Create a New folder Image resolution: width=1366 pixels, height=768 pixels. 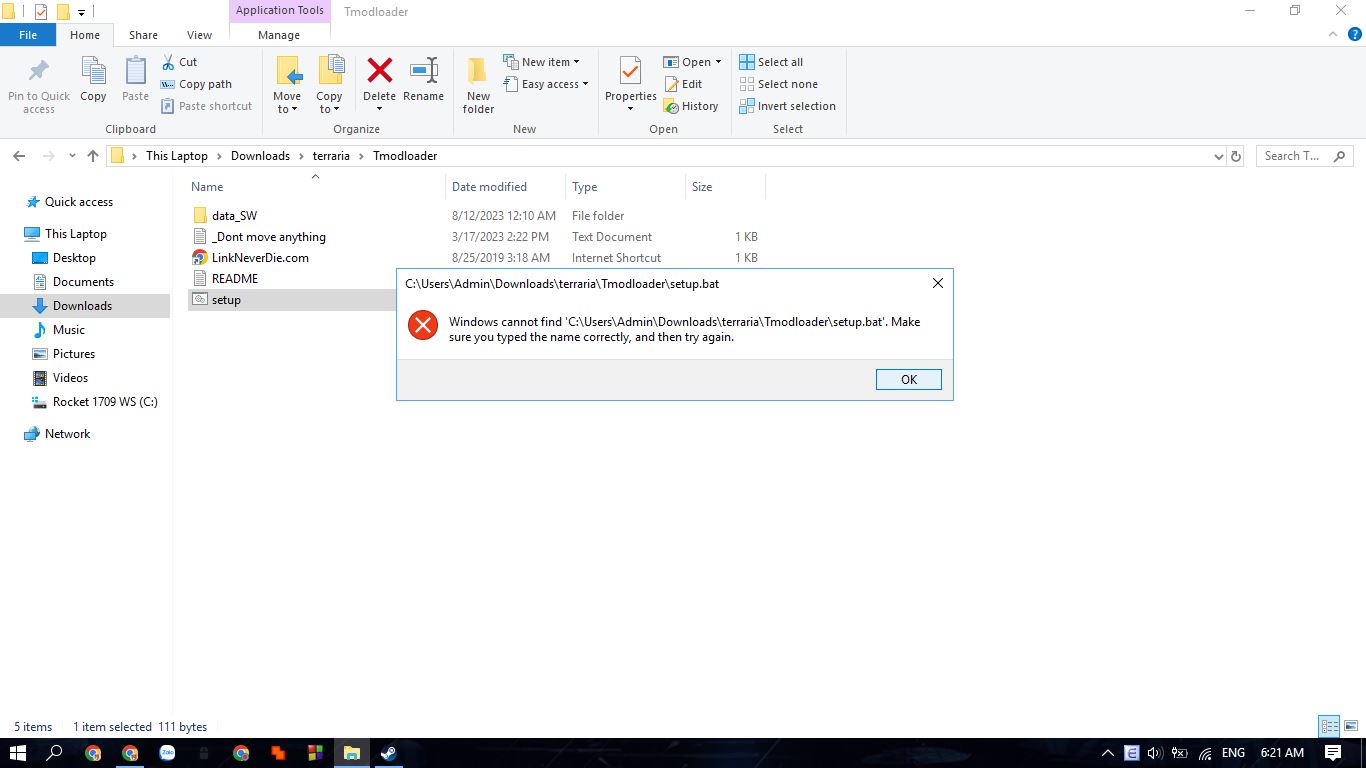(x=477, y=84)
